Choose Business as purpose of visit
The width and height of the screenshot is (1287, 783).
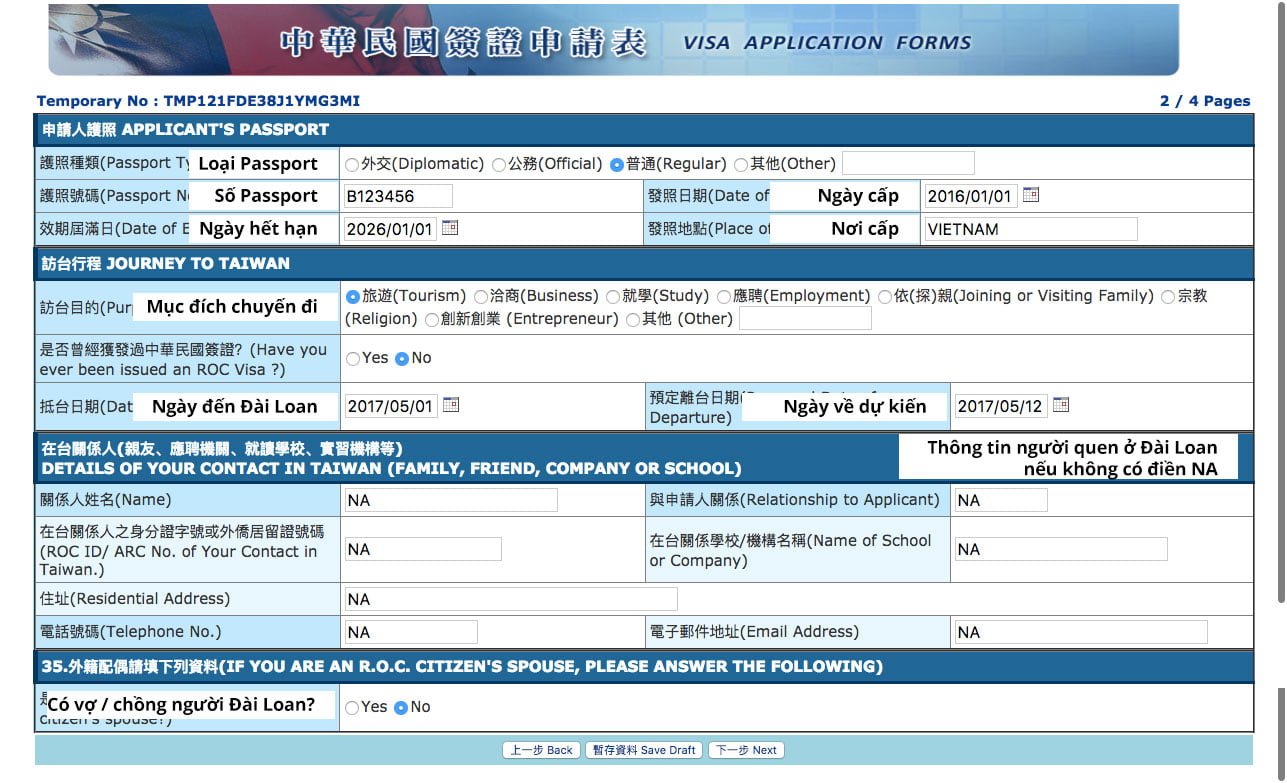481,297
